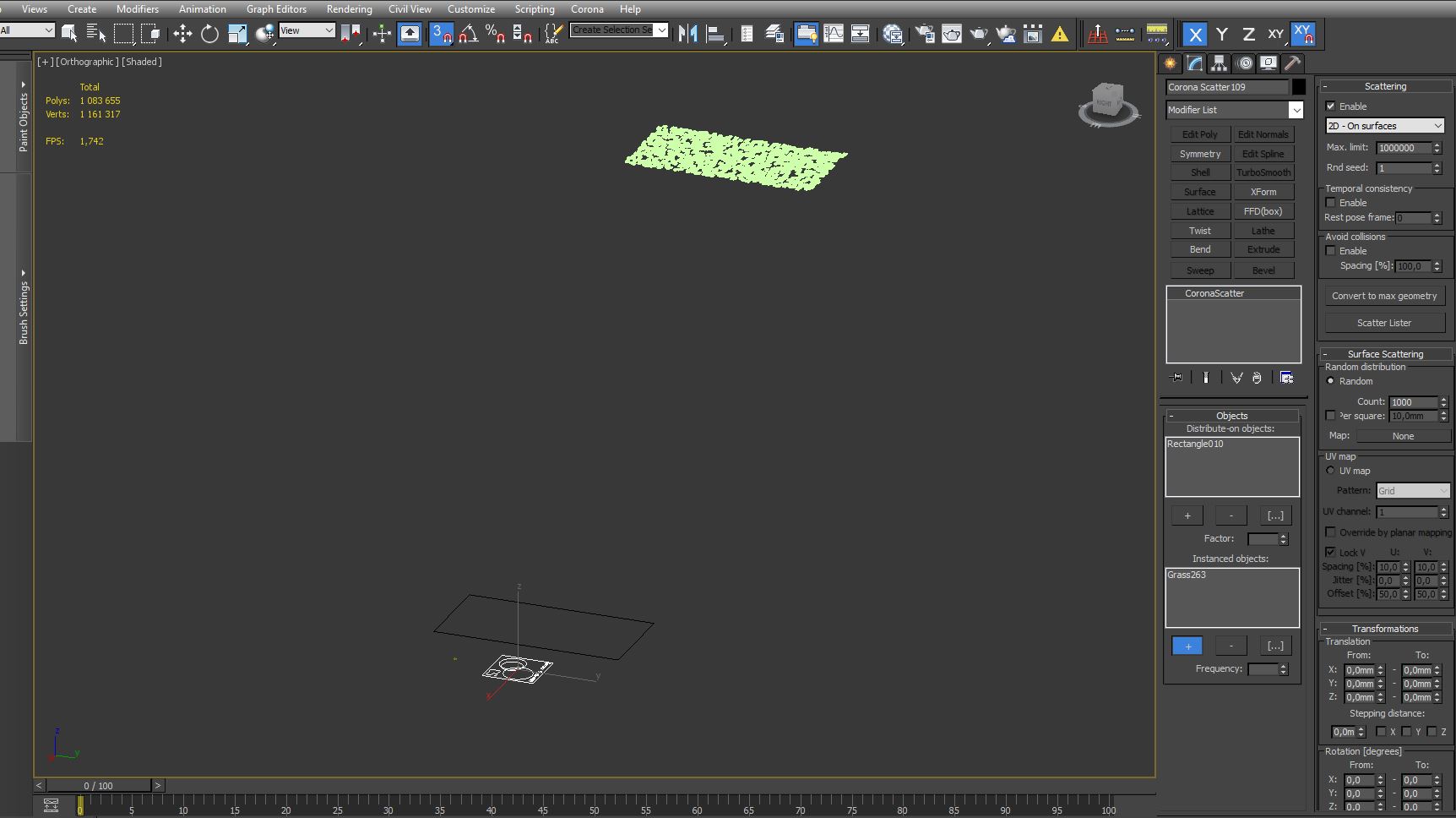
Task: Switch to the Utilities hammer tab
Action: (x=1291, y=63)
